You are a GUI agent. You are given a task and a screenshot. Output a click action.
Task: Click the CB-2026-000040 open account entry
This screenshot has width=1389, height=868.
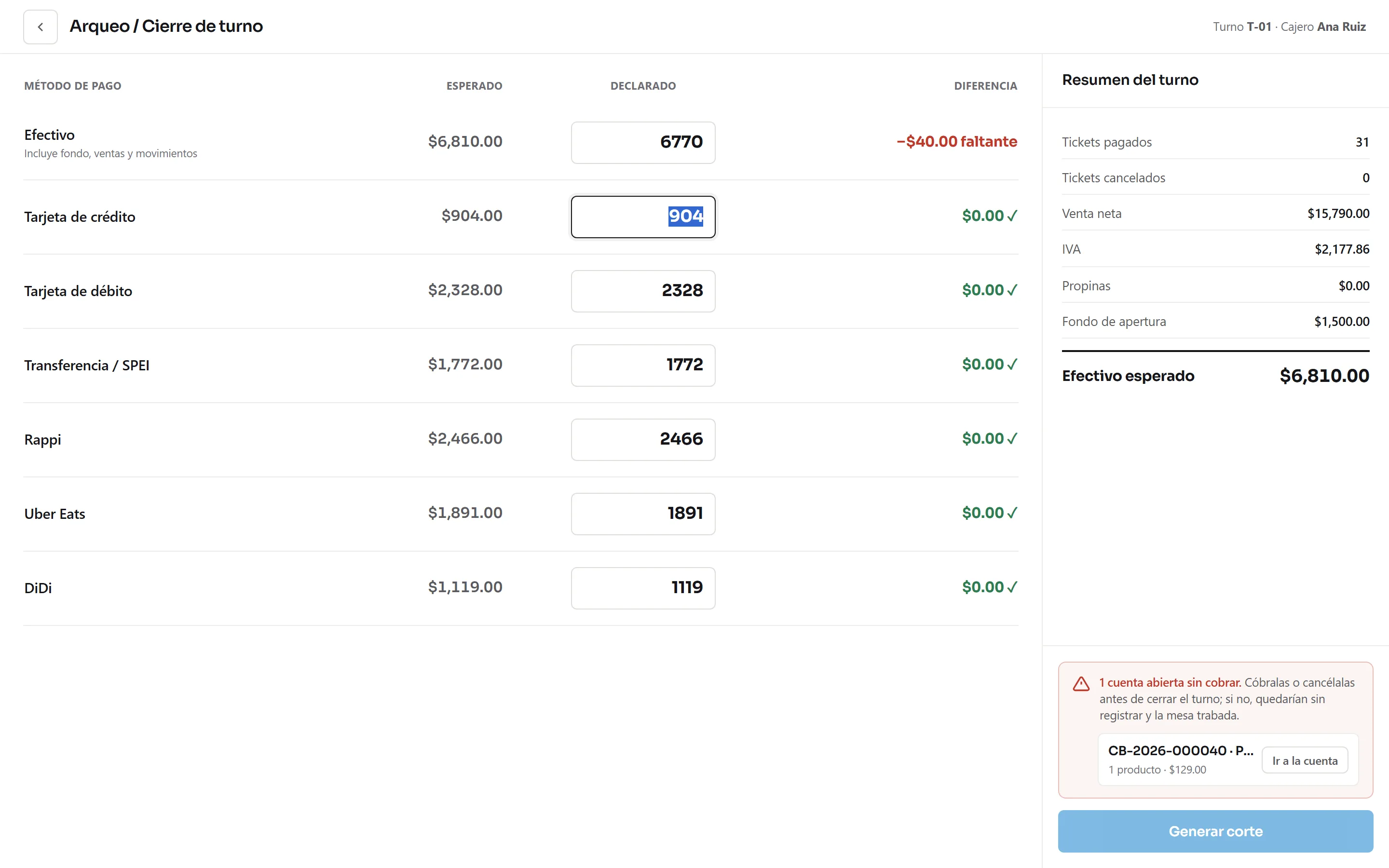(1228, 759)
